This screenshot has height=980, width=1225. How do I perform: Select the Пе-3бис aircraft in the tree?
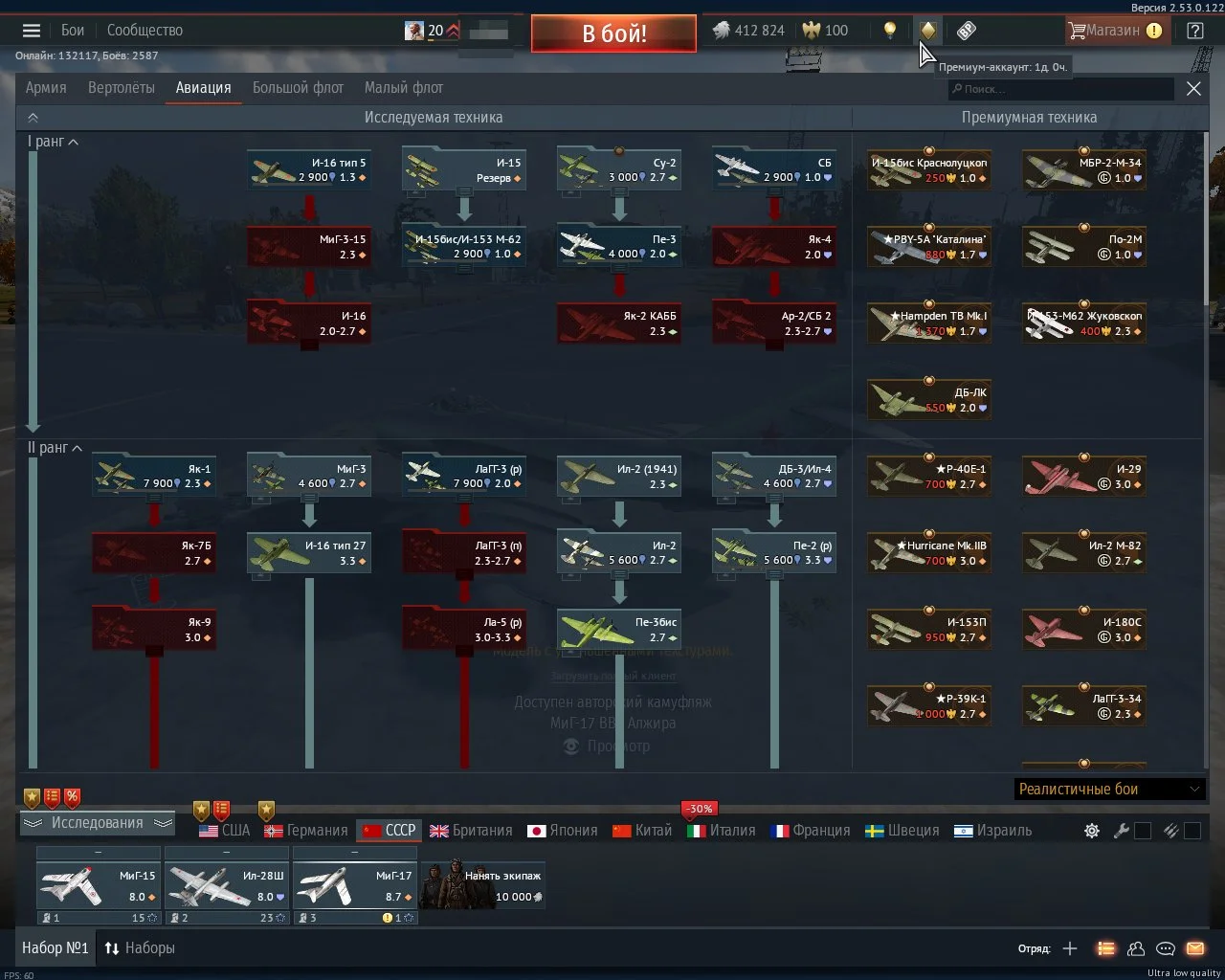(619, 630)
